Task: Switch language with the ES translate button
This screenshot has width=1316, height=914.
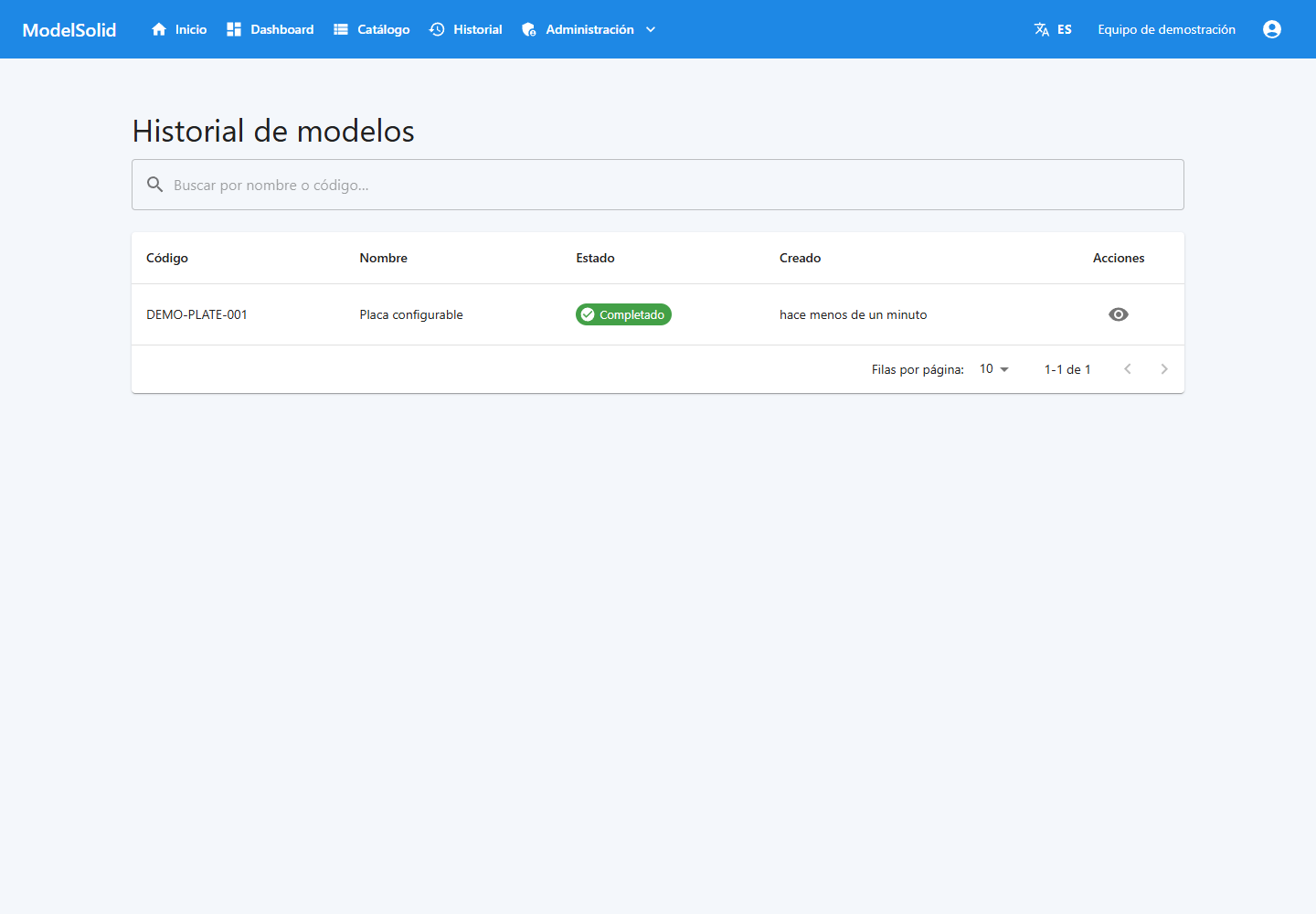Action: click(x=1053, y=29)
